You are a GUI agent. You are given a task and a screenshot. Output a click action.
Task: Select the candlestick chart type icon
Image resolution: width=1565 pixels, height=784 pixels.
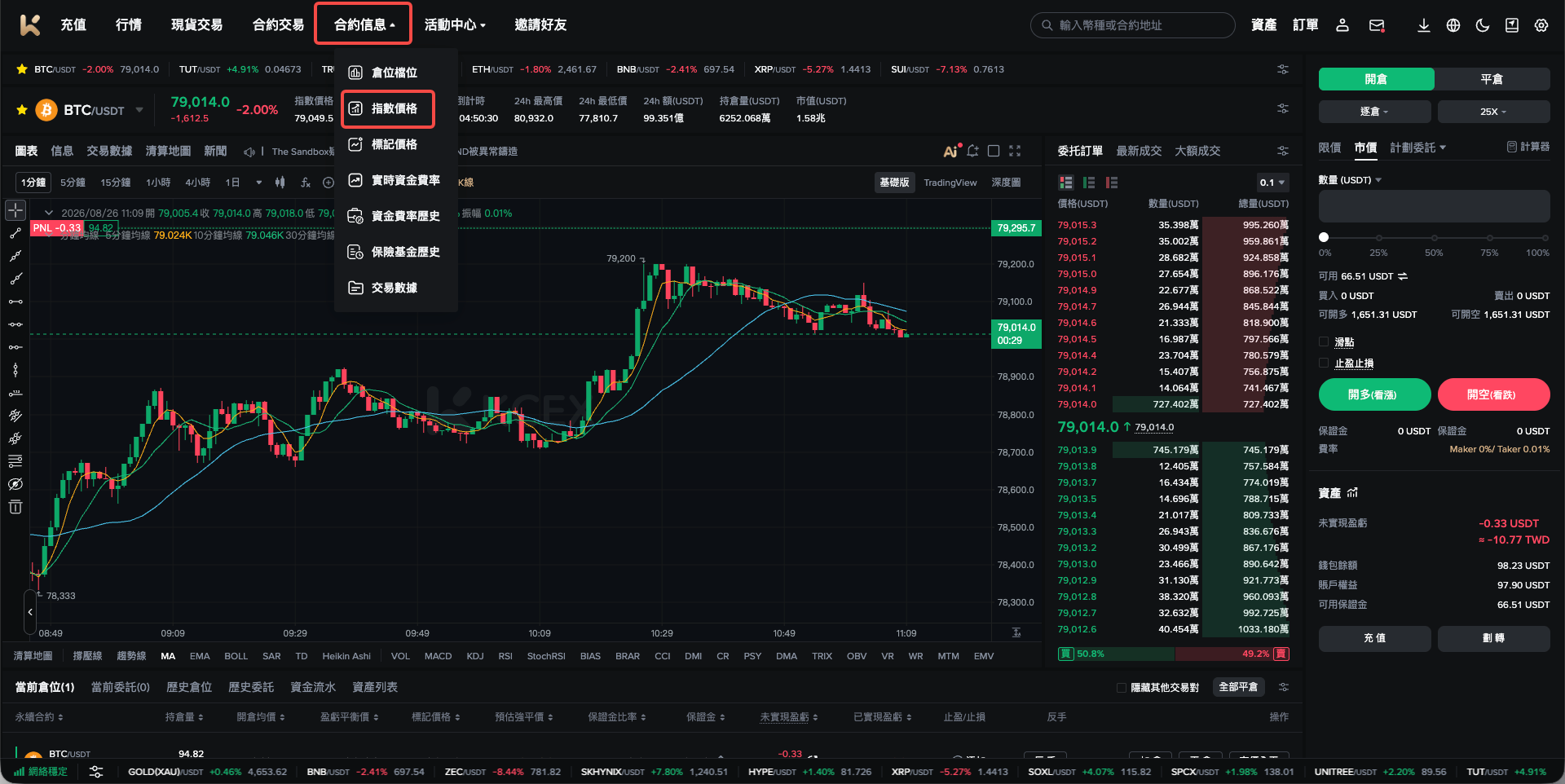(280, 183)
